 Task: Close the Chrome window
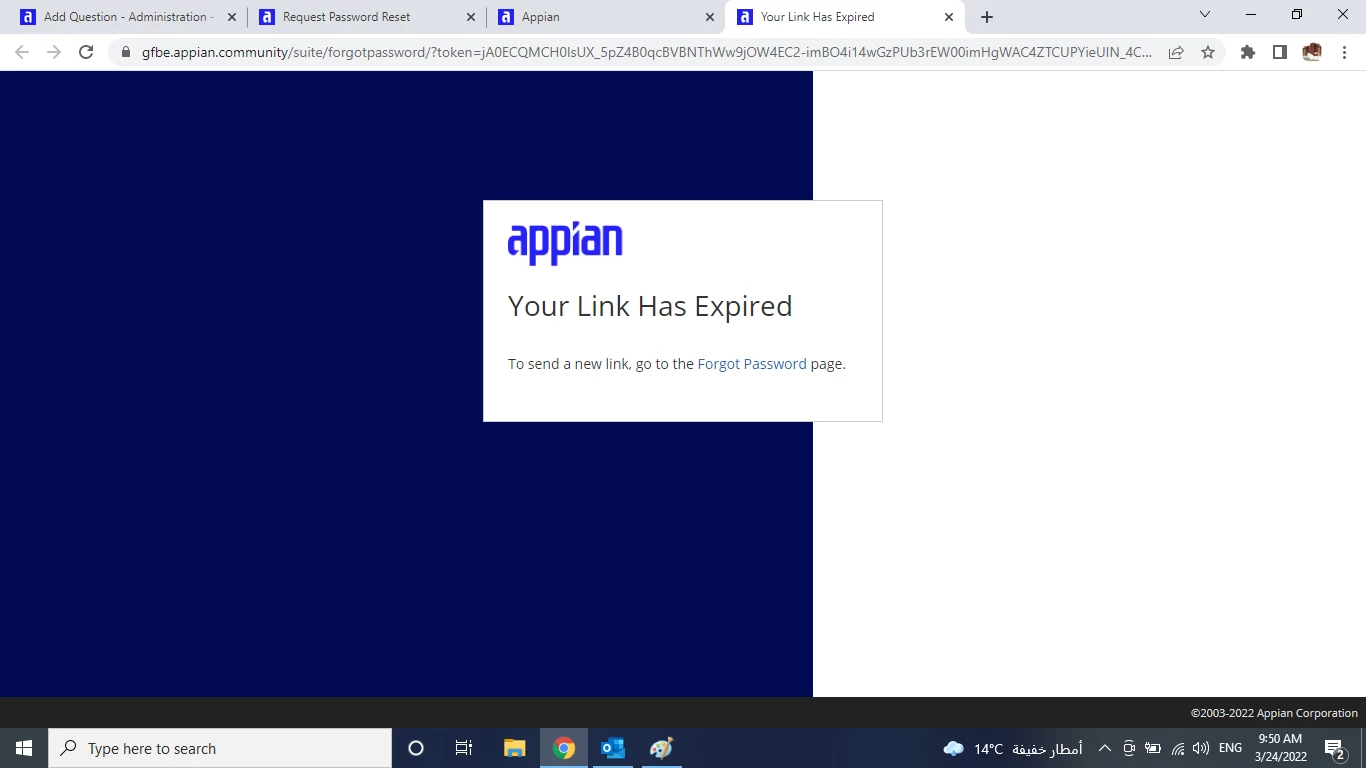click(x=1343, y=15)
